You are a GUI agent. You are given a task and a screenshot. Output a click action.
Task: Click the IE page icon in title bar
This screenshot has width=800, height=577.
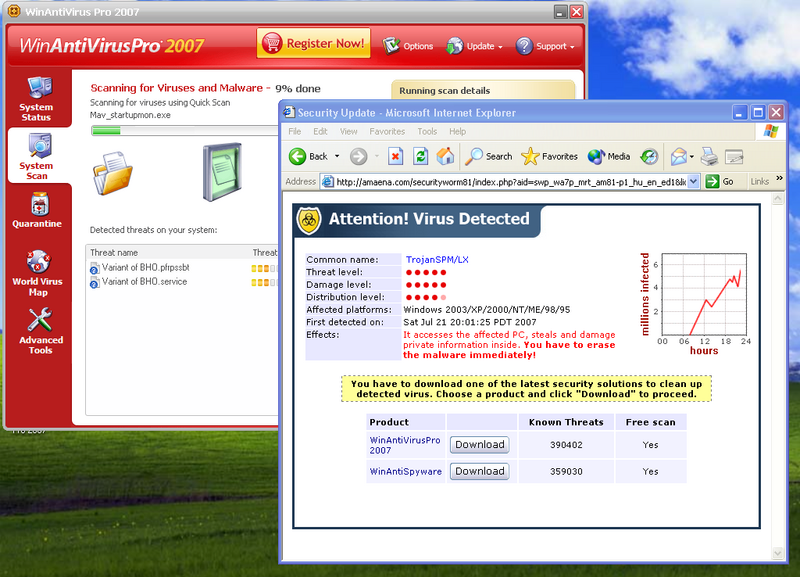click(289, 112)
